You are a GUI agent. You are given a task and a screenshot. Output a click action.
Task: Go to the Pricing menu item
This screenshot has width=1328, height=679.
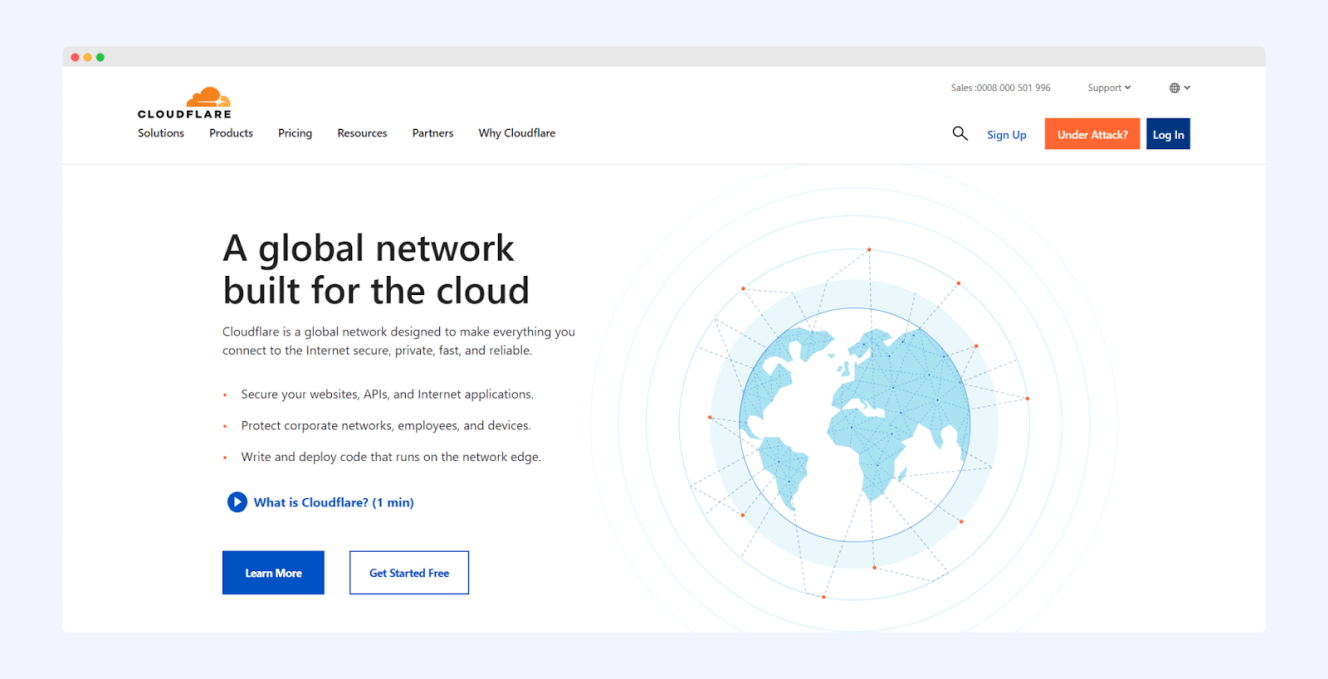click(295, 133)
